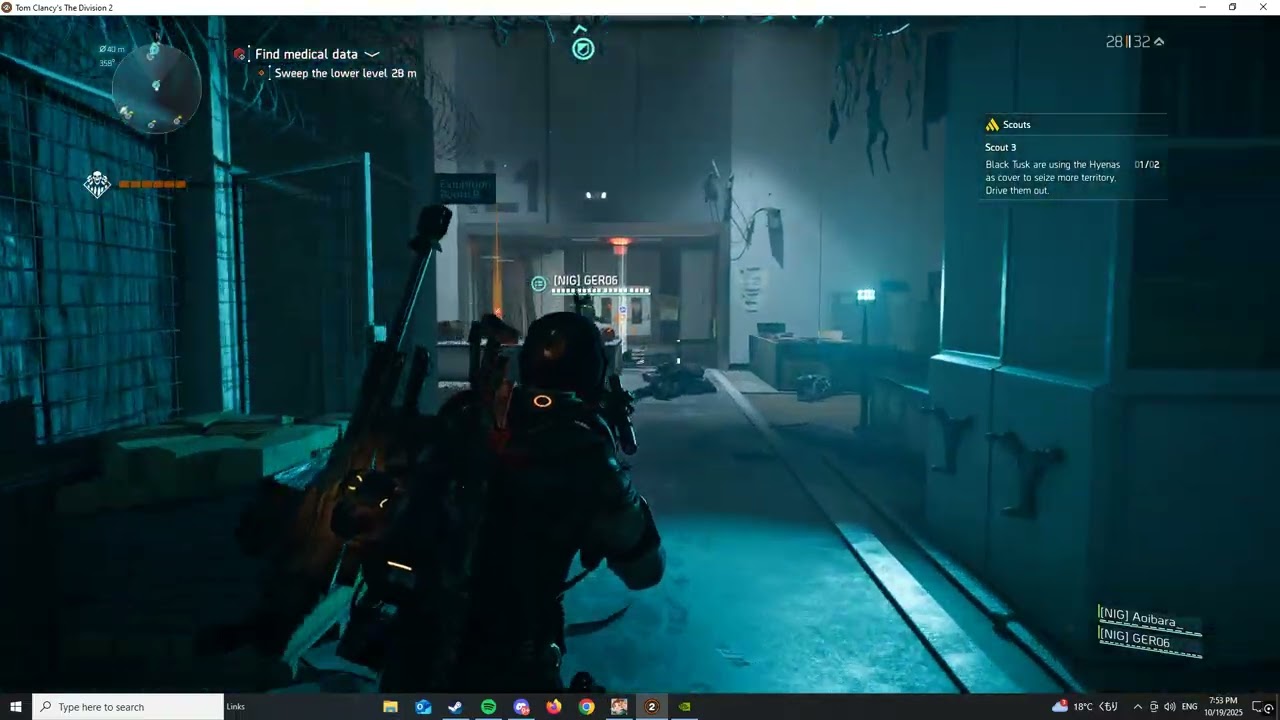
Task: Show hidden system tray icons
Action: point(1137,707)
